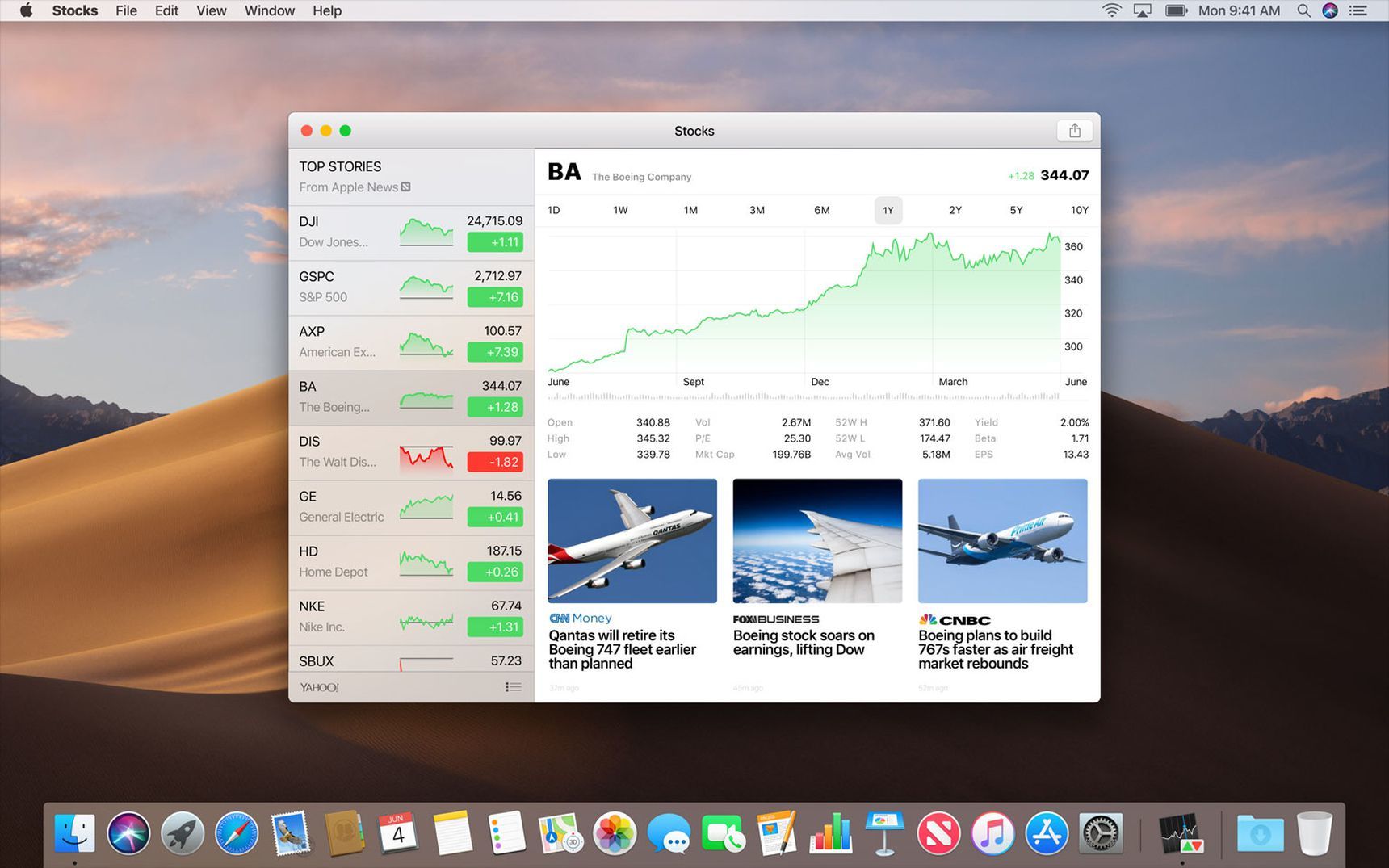Viewport: 1389px width, 868px height.
Task: Open FaceTime app in Dock
Action: (x=723, y=833)
